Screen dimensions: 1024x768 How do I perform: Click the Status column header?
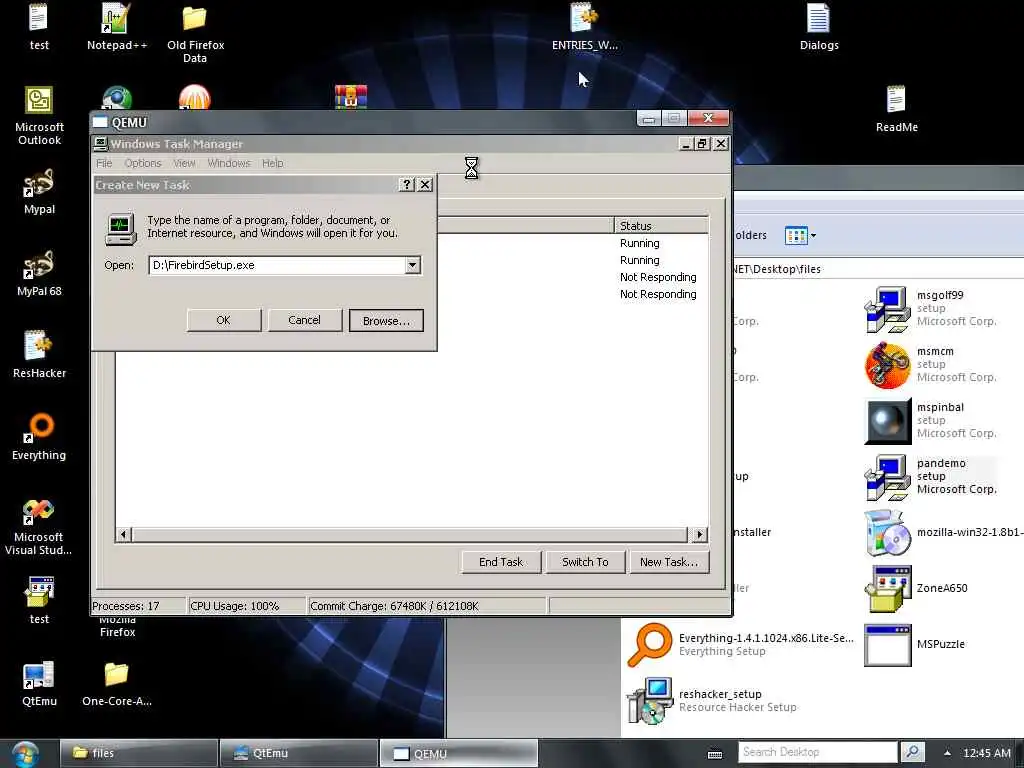[x=661, y=226]
